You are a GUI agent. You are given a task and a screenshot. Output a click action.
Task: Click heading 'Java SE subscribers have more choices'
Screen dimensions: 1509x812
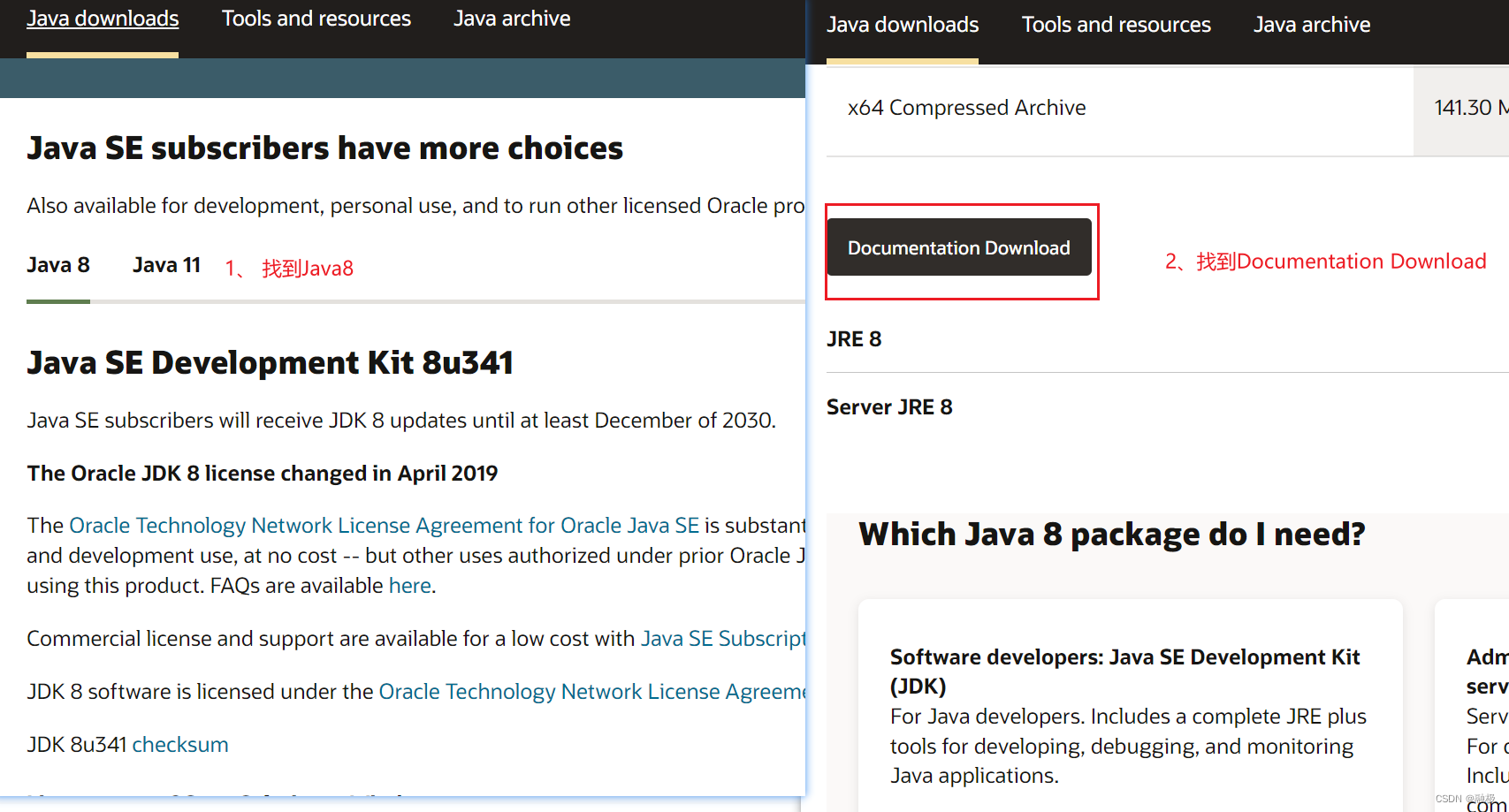tap(324, 148)
